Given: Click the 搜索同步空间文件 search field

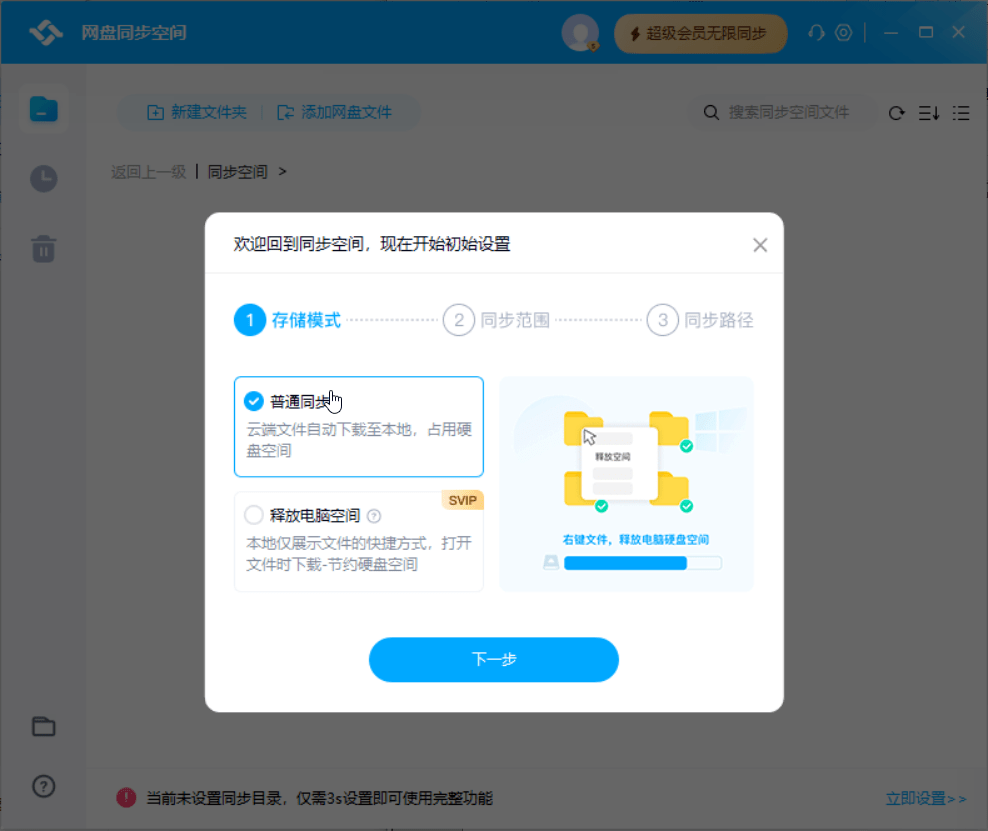Looking at the screenshot, I should point(788,113).
